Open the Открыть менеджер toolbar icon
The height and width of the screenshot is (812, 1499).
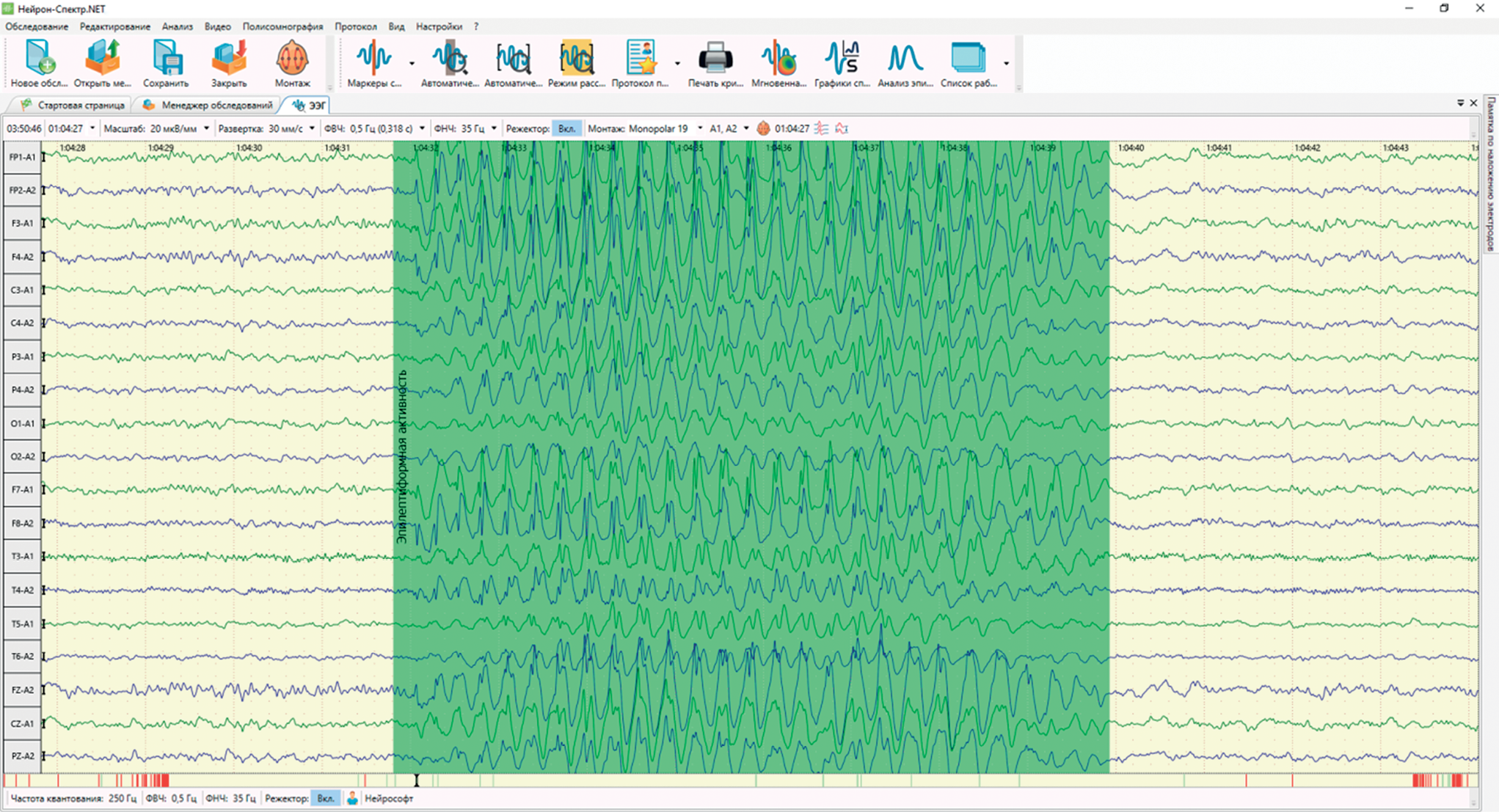[102, 58]
